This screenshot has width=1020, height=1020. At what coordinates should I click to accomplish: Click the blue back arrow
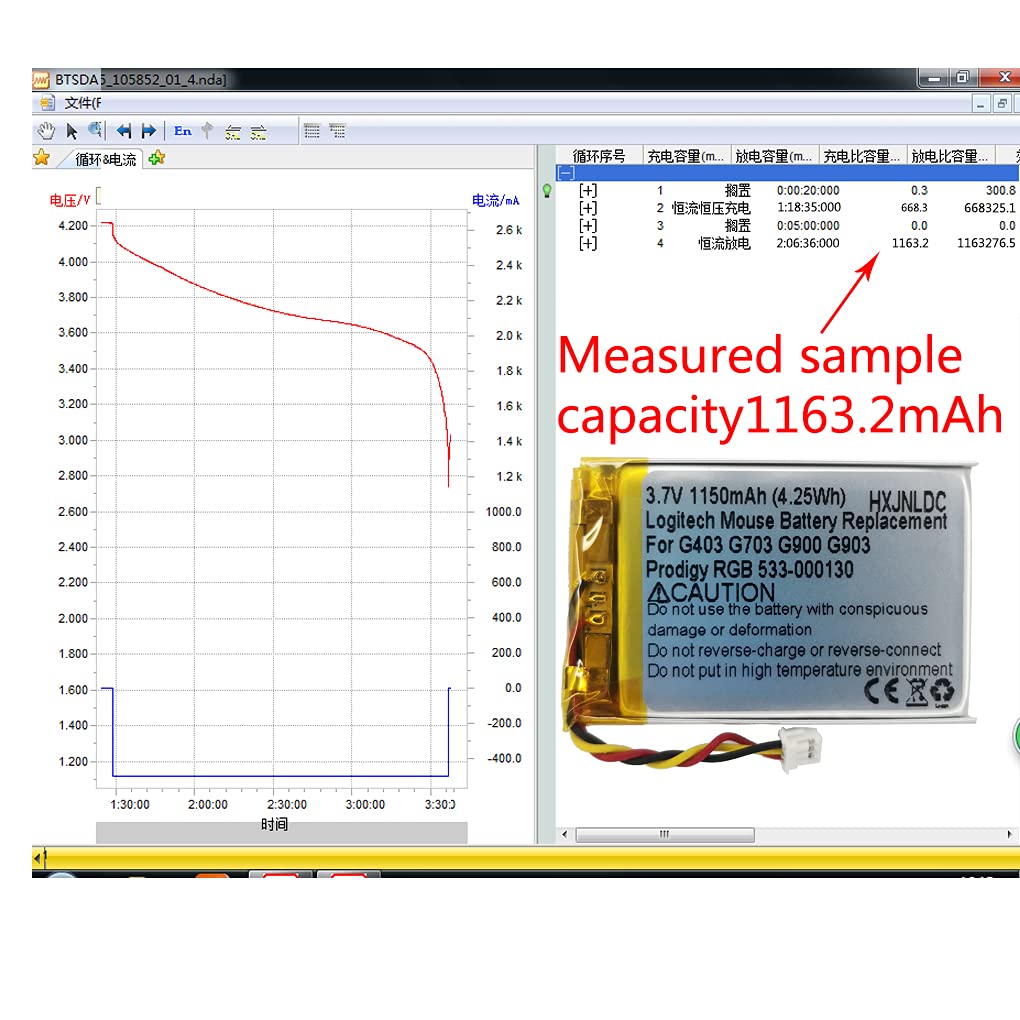click(x=124, y=130)
